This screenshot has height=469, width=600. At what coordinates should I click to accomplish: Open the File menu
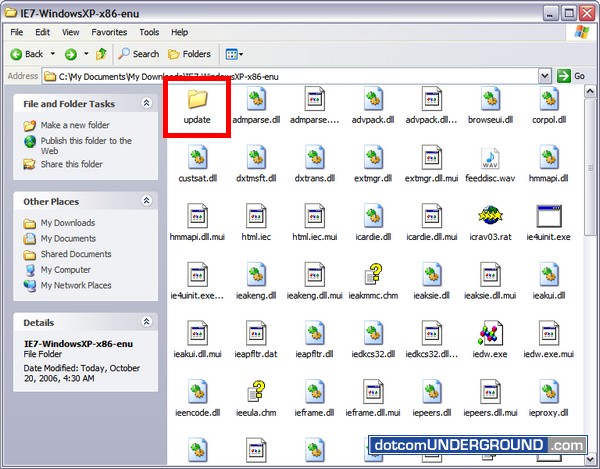click(x=16, y=32)
